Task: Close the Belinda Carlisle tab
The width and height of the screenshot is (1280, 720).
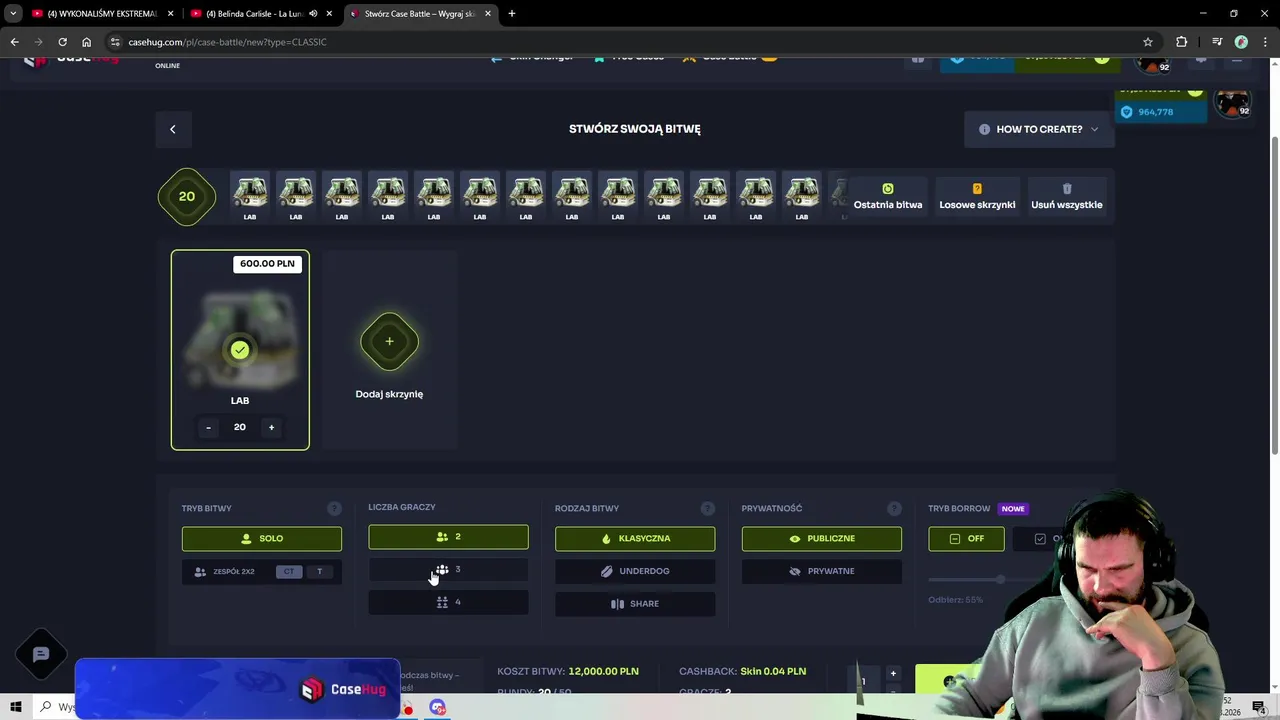Action: 329,14
